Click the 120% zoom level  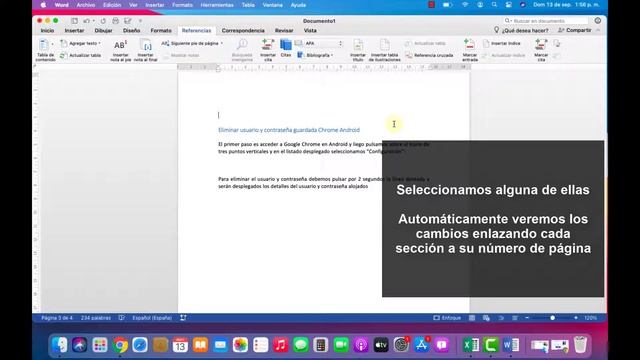[x=590, y=318]
